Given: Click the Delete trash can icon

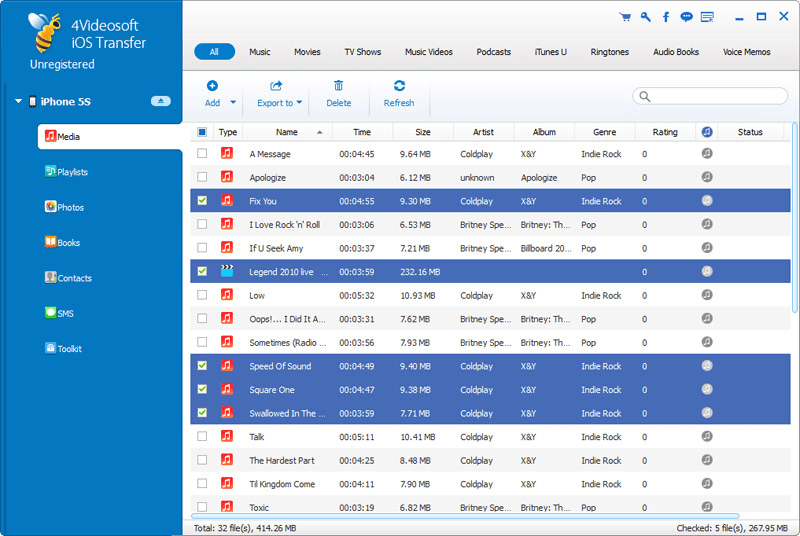Looking at the screenshot, I should point(338,87).
